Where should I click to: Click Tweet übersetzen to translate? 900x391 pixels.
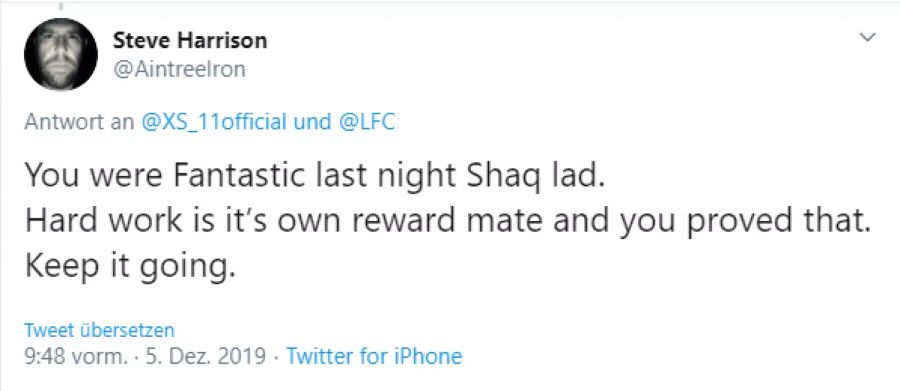click(99, 331)
